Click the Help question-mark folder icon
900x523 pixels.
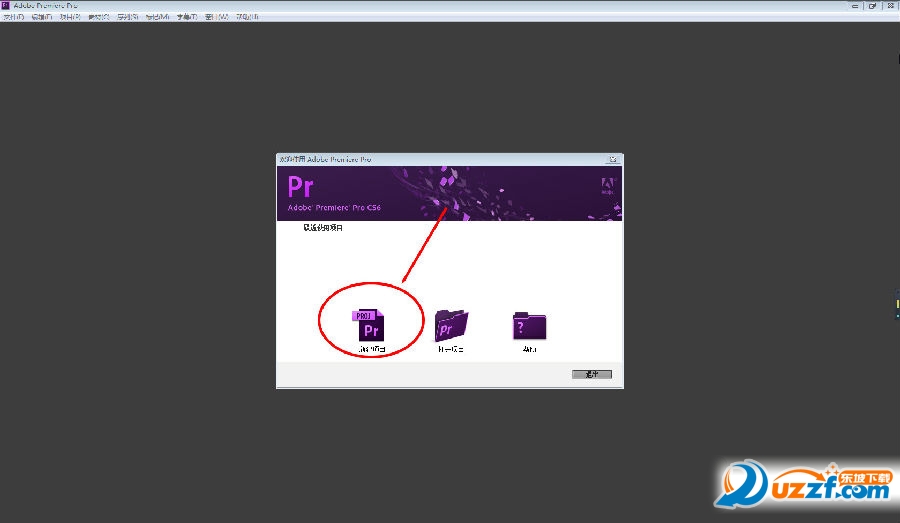[529, 326]
